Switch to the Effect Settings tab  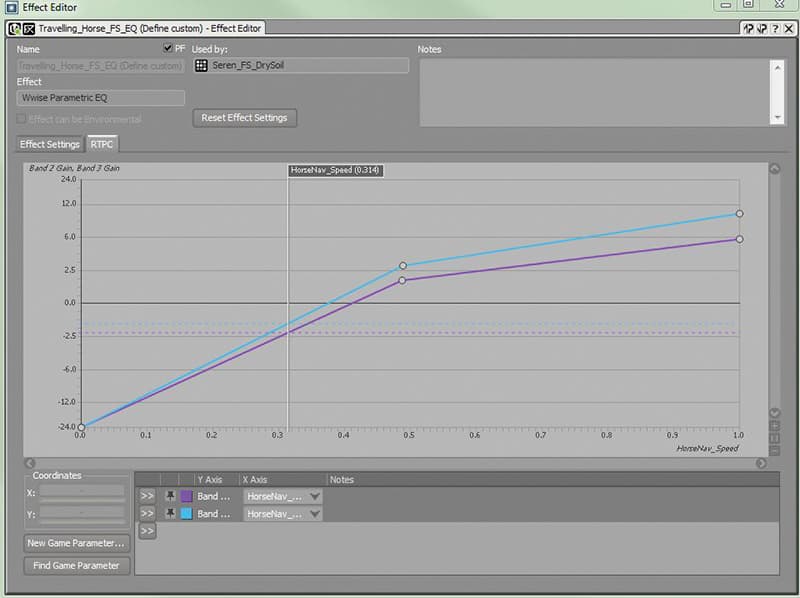tap(50, 144)
